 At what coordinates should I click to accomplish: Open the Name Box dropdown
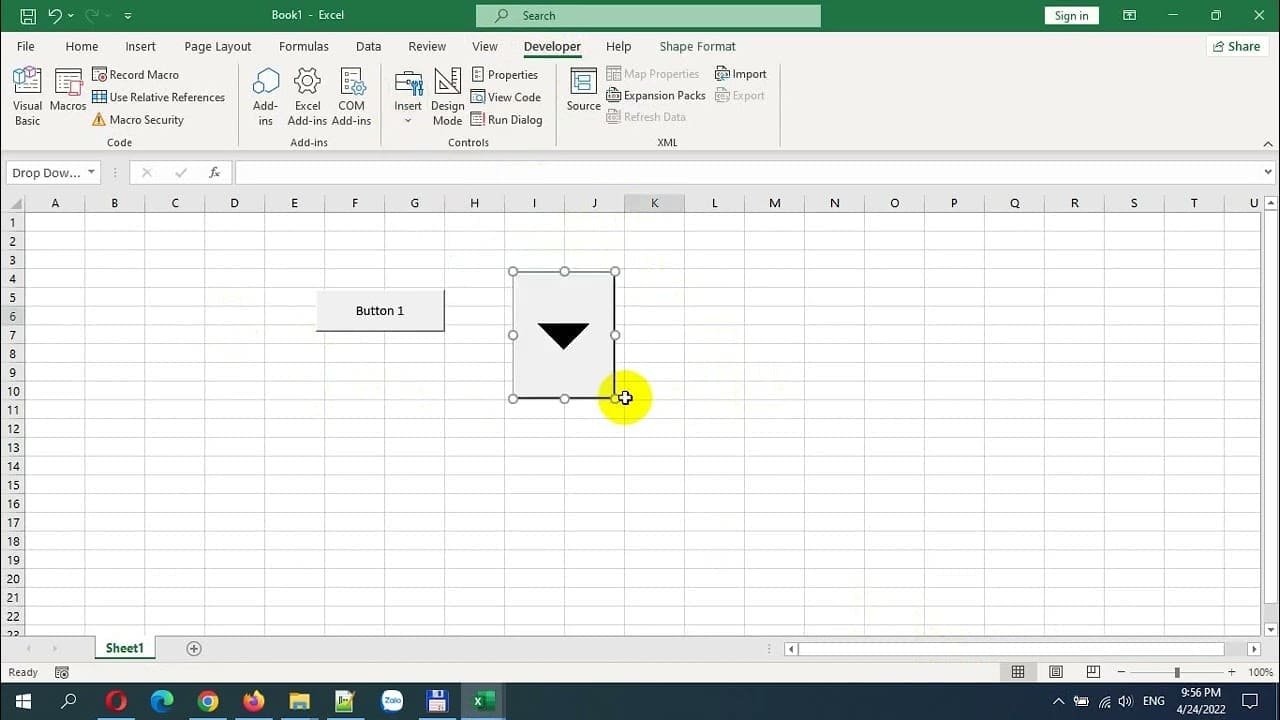(91, 173)
